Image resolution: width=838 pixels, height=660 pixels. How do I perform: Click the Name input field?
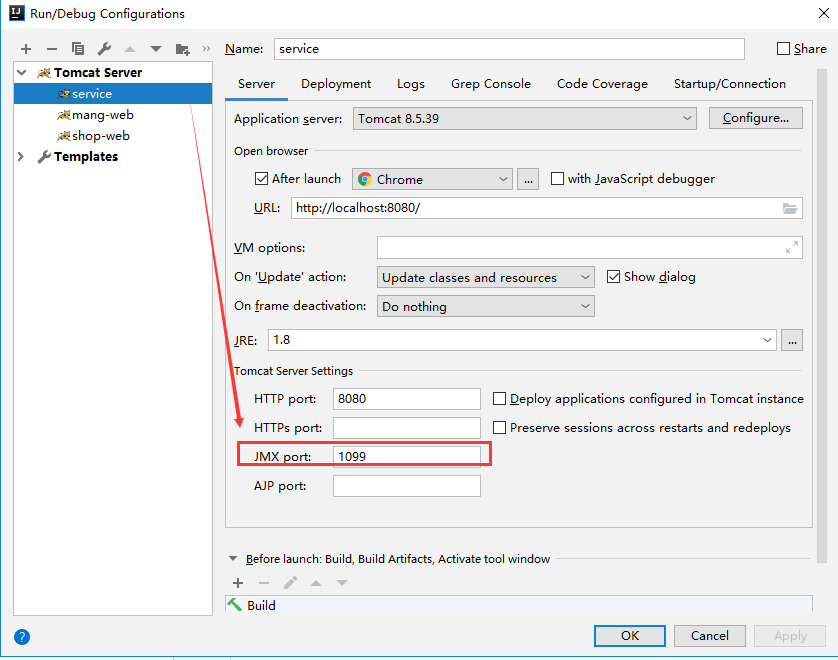[x=509, y=49]
